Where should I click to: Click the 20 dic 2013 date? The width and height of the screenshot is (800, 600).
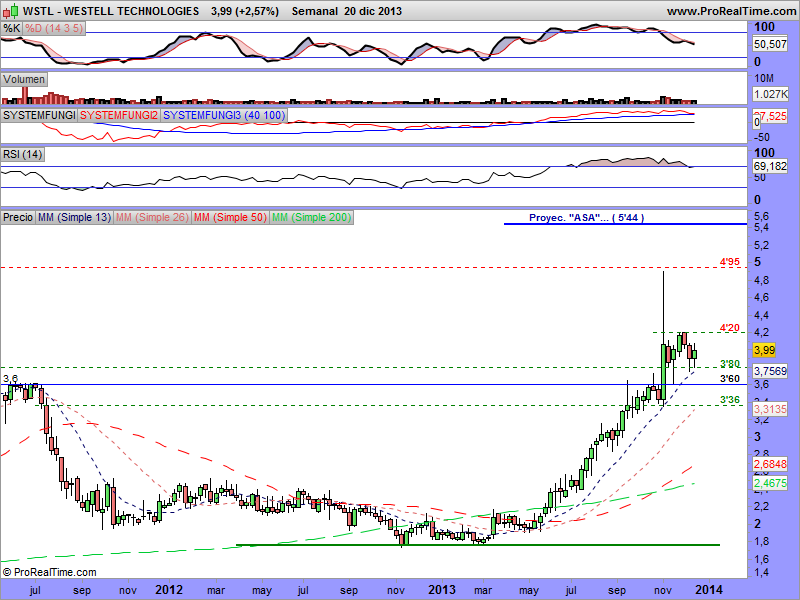click(x=373, y=11)
